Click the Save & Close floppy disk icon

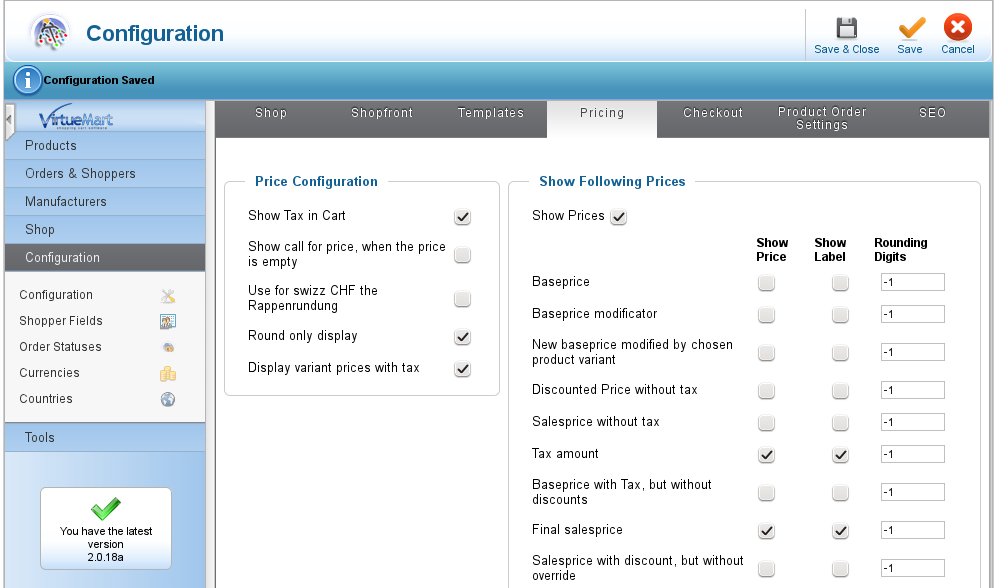point(846,28)
